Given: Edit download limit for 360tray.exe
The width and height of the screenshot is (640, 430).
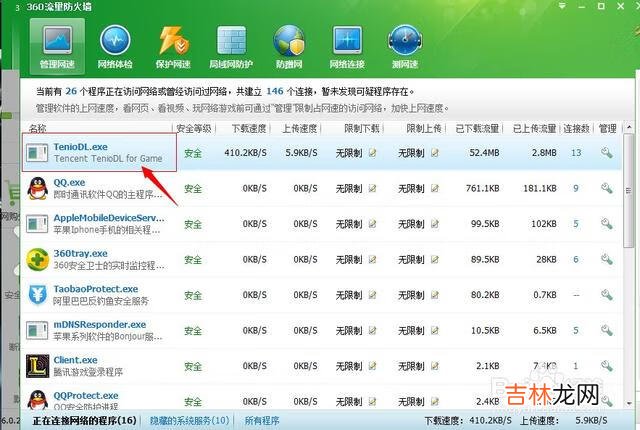Looking at the screenshot, I should 372,259.
